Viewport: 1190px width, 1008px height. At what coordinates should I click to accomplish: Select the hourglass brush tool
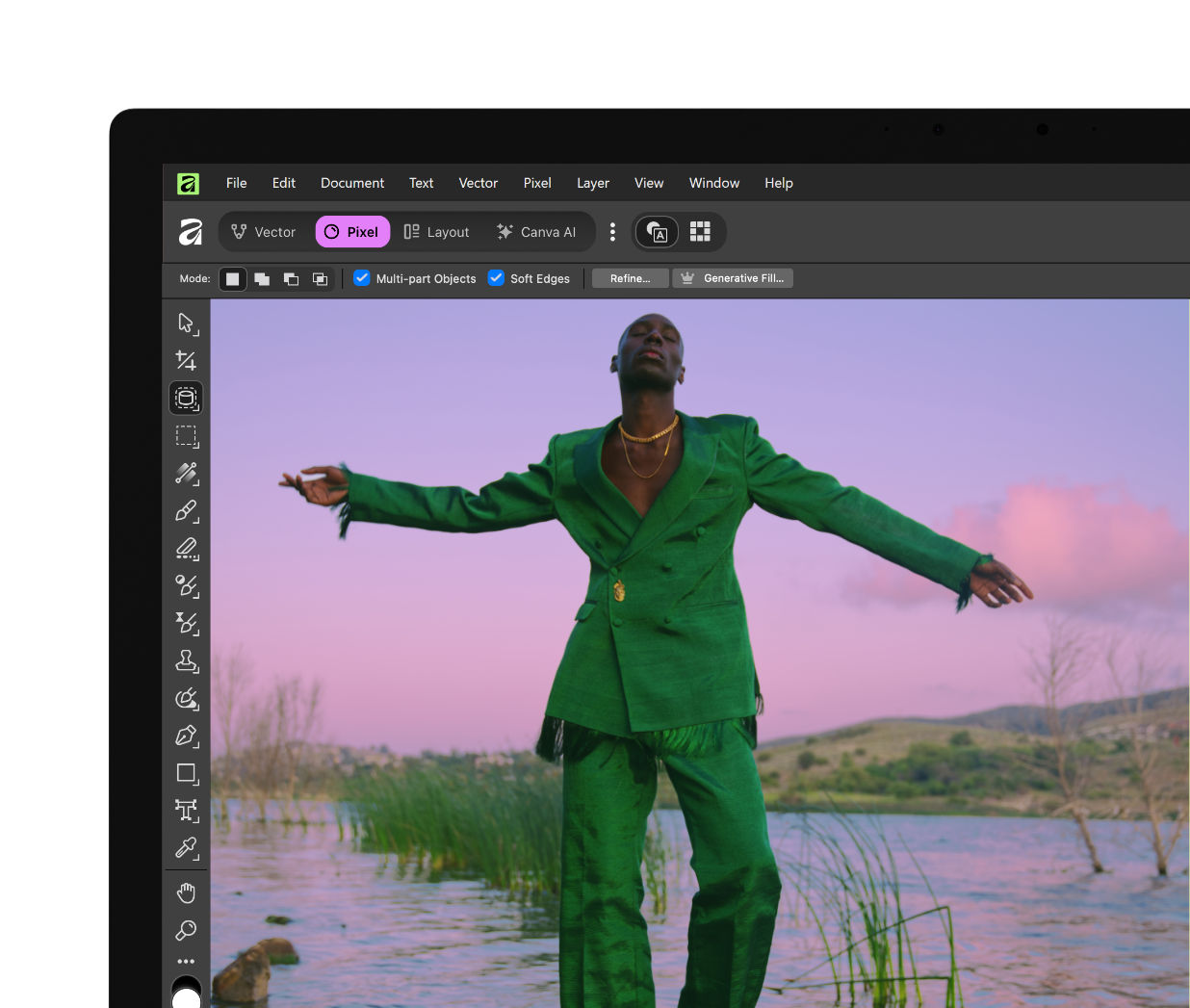186,623
